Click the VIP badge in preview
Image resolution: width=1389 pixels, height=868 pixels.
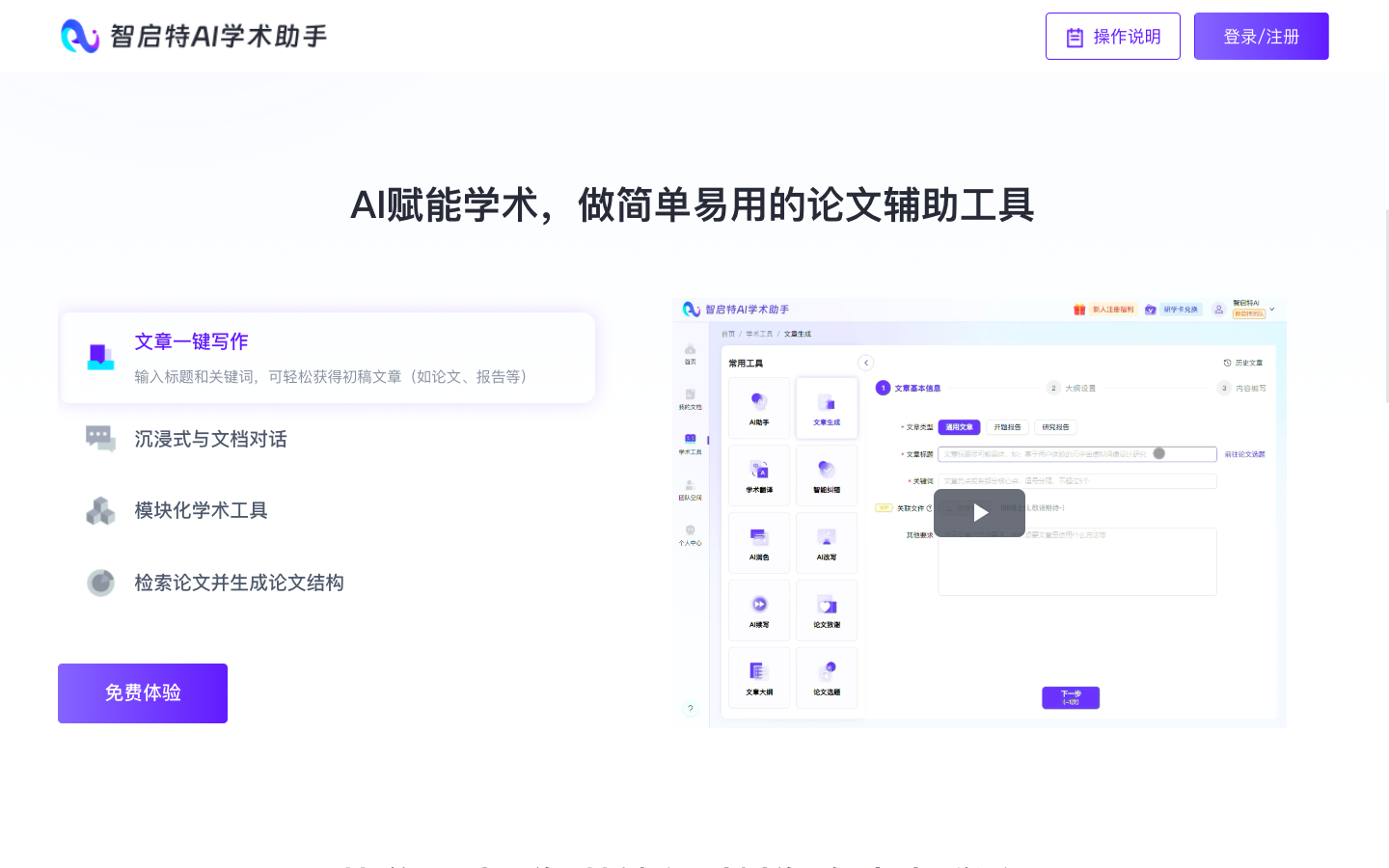884,507
